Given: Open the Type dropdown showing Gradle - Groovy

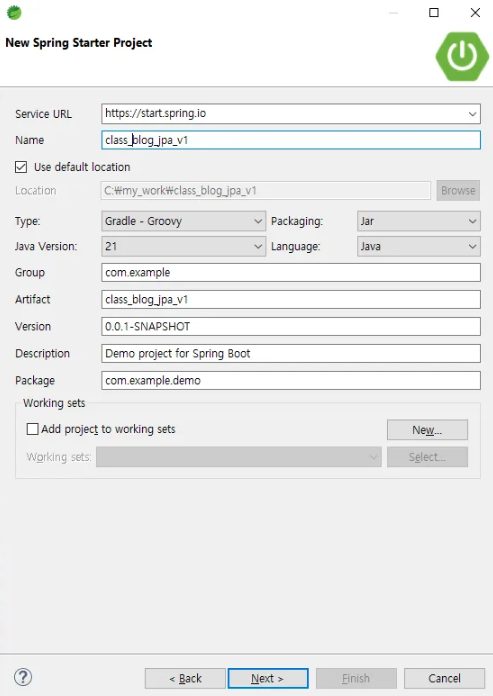Looking at the screenshot, I should [183, 221].
